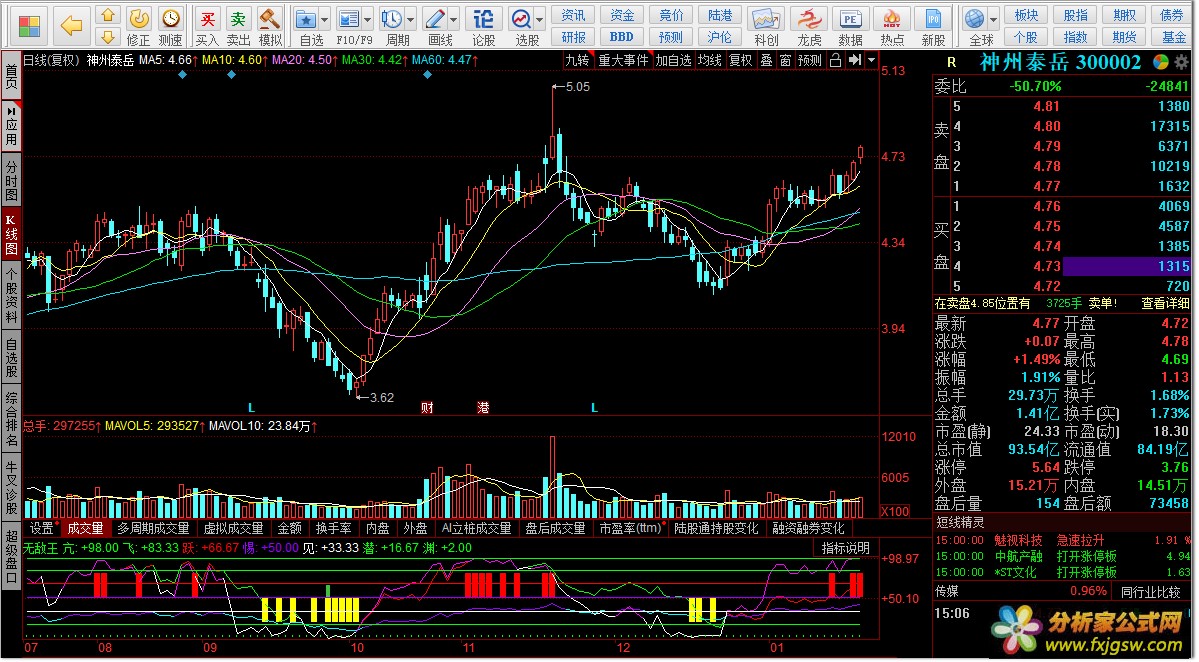Open the 测速 clock icon
1199x662 pixels.
[x=171, y=18]
